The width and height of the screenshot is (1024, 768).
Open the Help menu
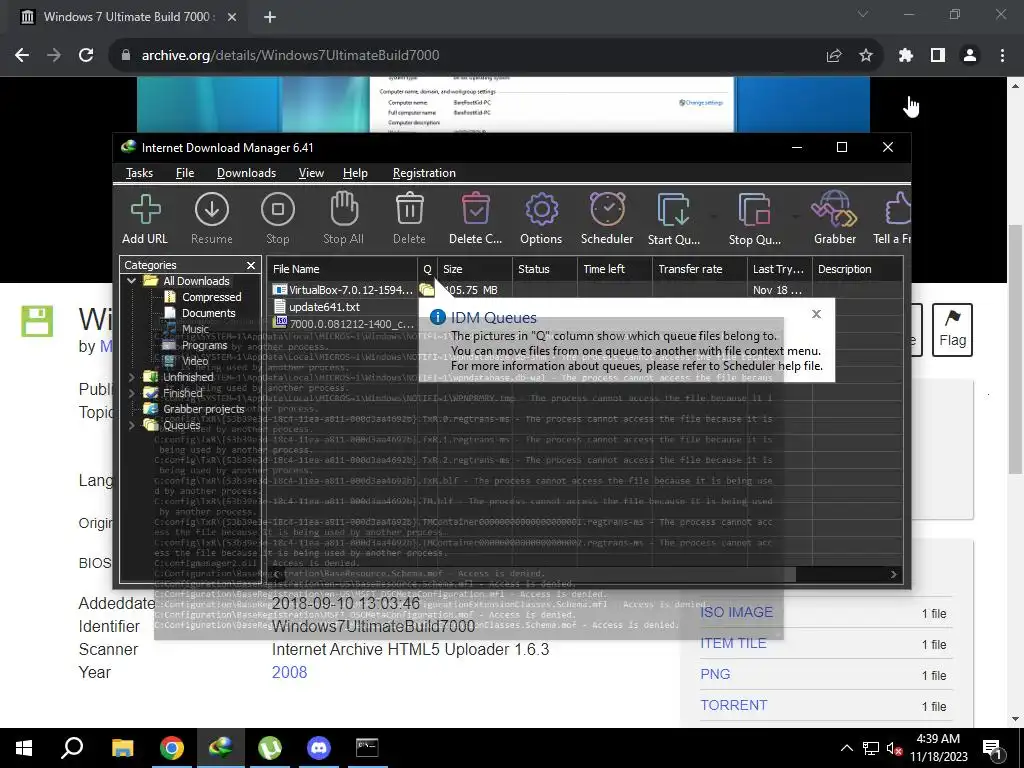355,173
